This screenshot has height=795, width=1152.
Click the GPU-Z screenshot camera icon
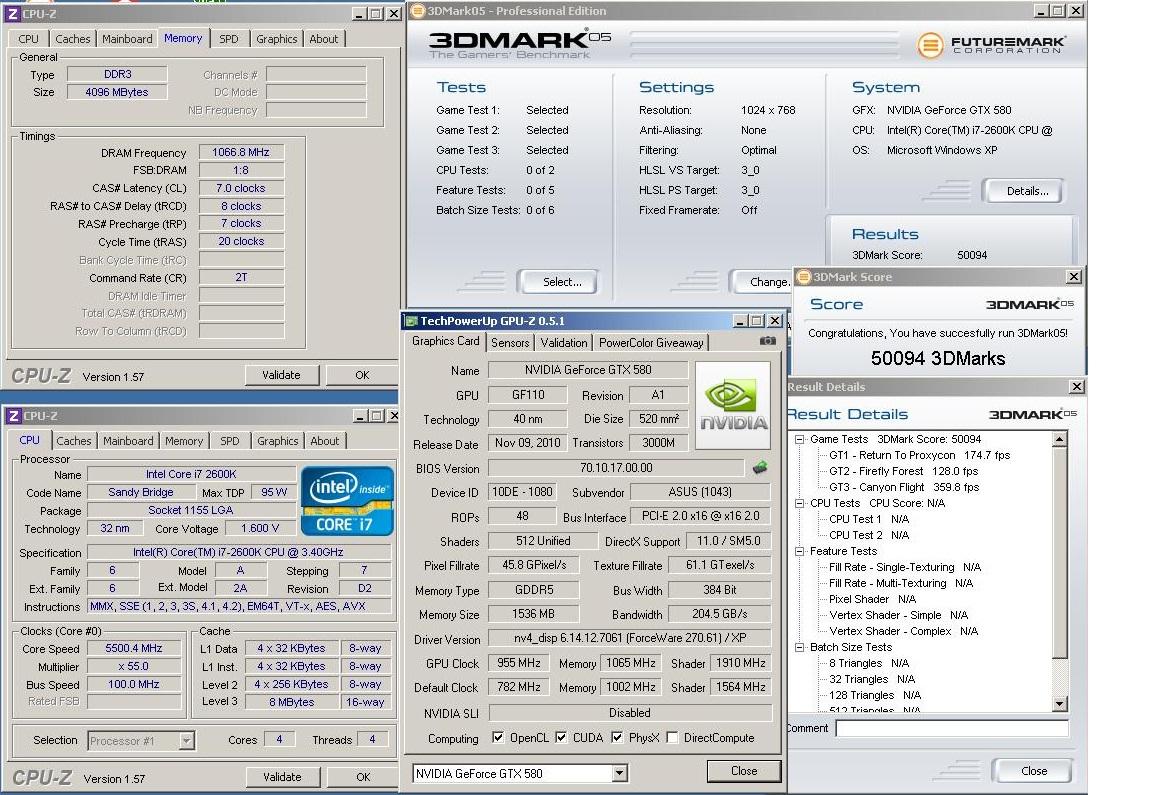tap(767, 341)
